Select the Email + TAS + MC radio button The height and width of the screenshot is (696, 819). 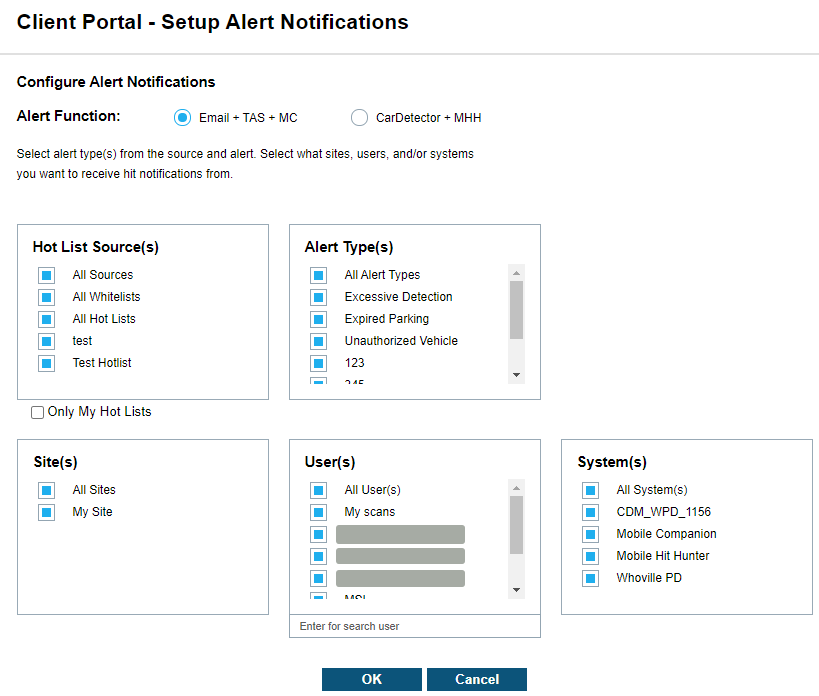(182, 118)
